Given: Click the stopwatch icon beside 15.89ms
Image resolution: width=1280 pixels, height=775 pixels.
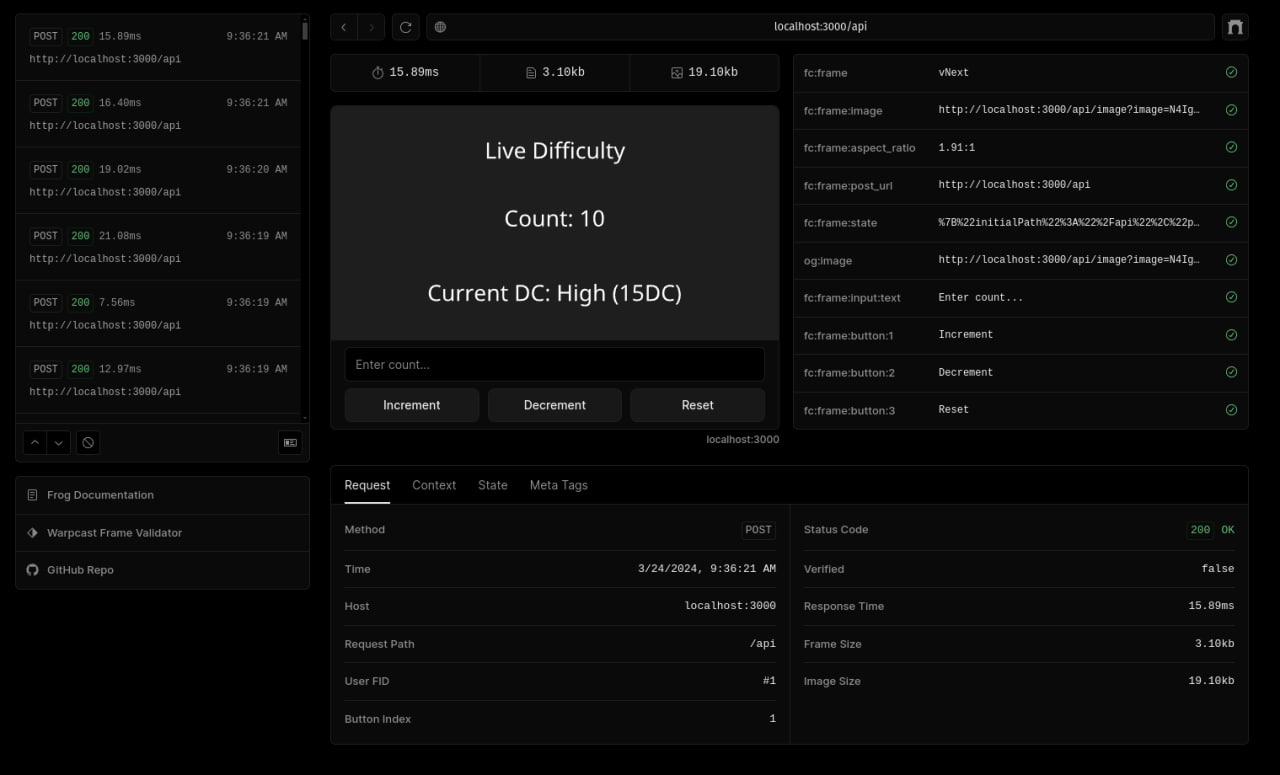Looking at the screenshot, I should tap(378, 73).
